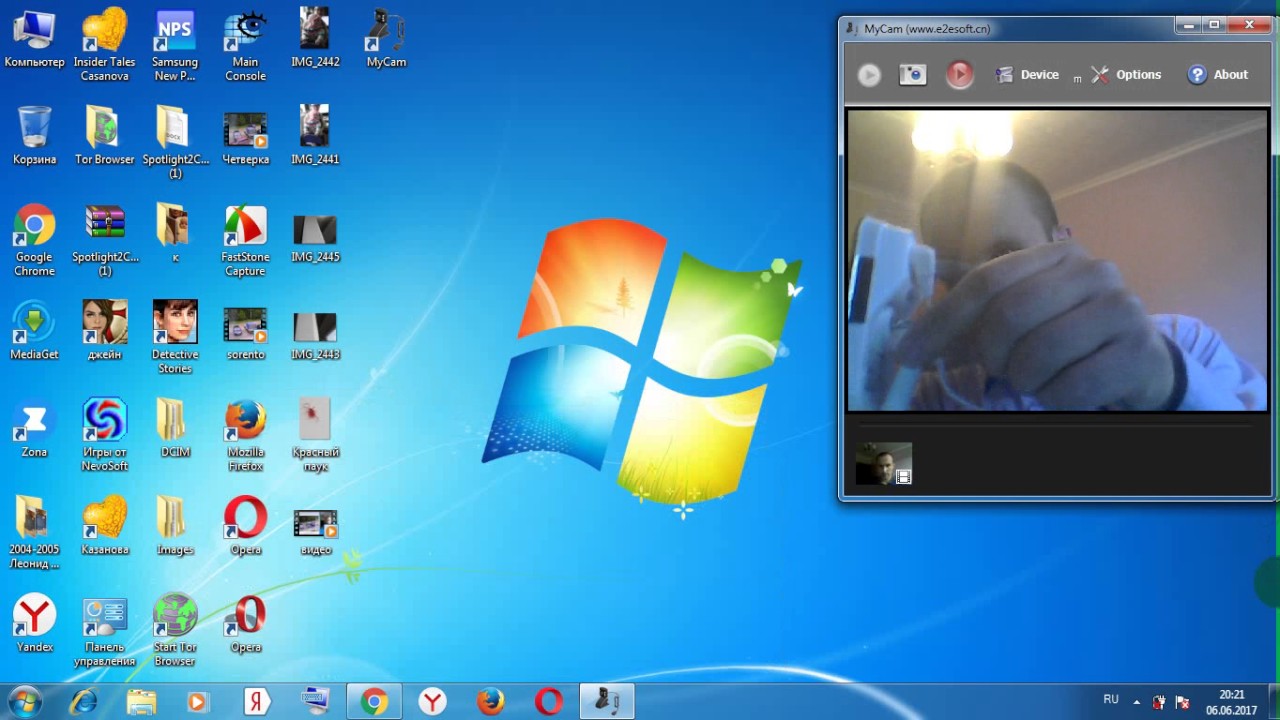Launch Main Console shortcut
The width and height of the screenshot is (1280, 720).
(x=245, y=46)
